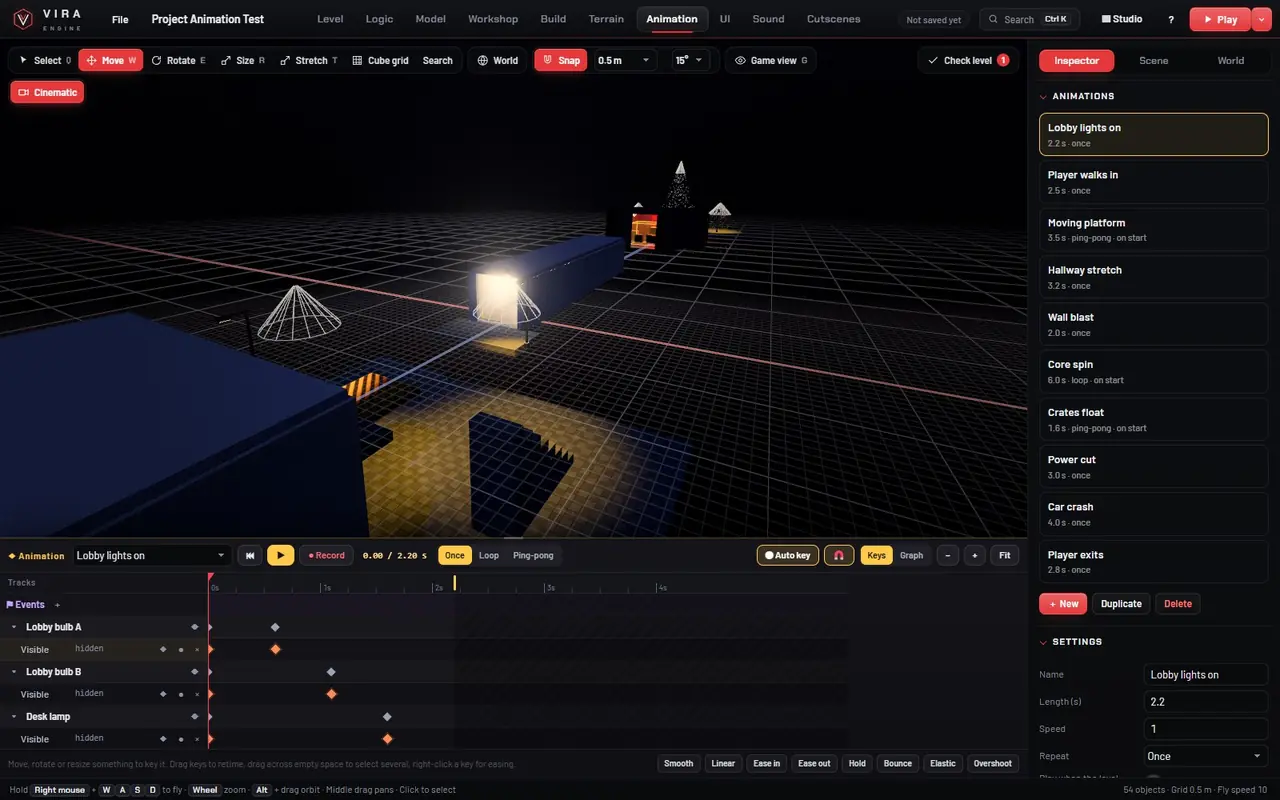The width and height of the screenshot is (1280, 800).
Task: Switch to the Scene panel tab
Action: [1154, 61]
